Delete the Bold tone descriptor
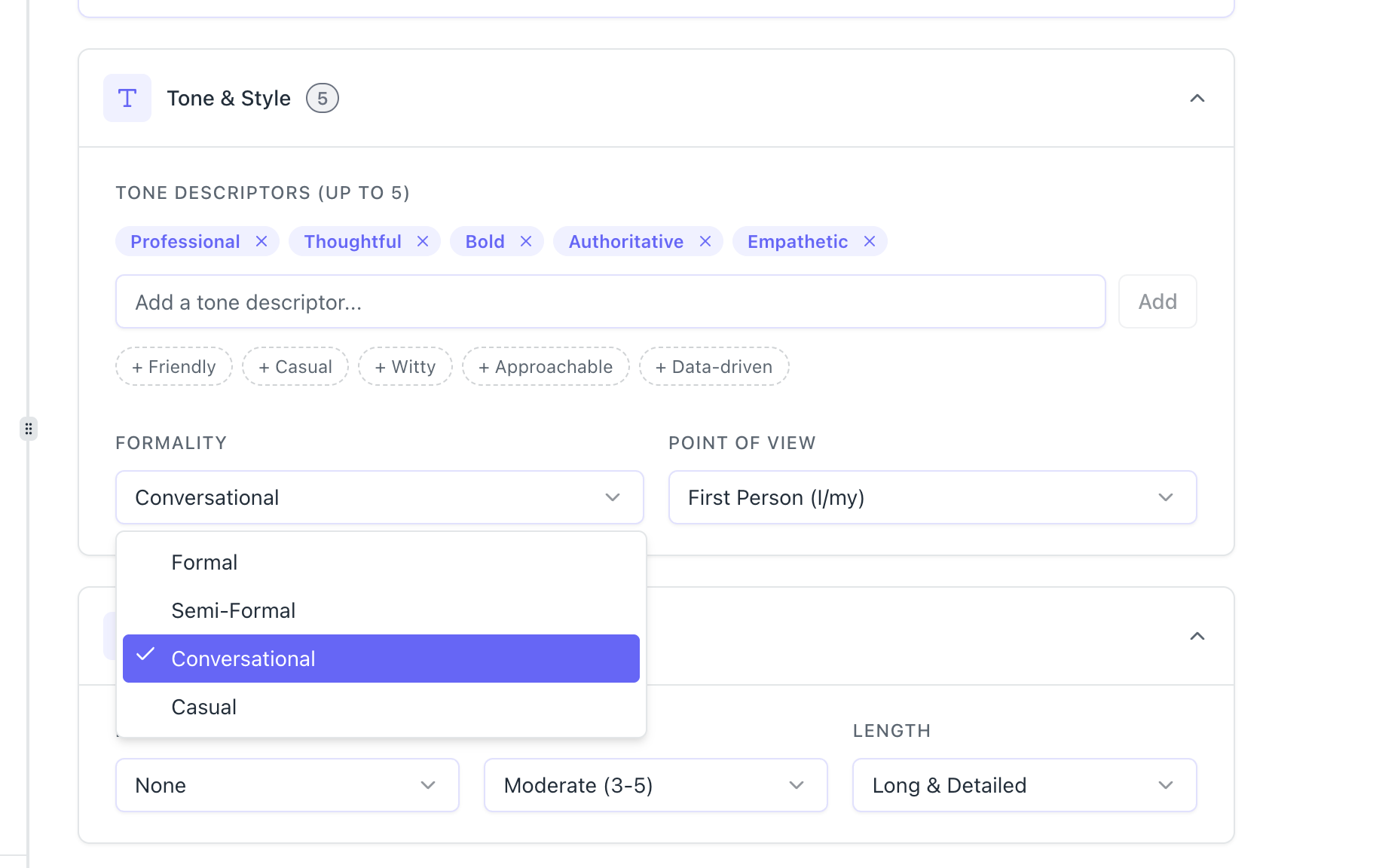This screenshot has width=1373, height=868. click(x=526, y=241)
